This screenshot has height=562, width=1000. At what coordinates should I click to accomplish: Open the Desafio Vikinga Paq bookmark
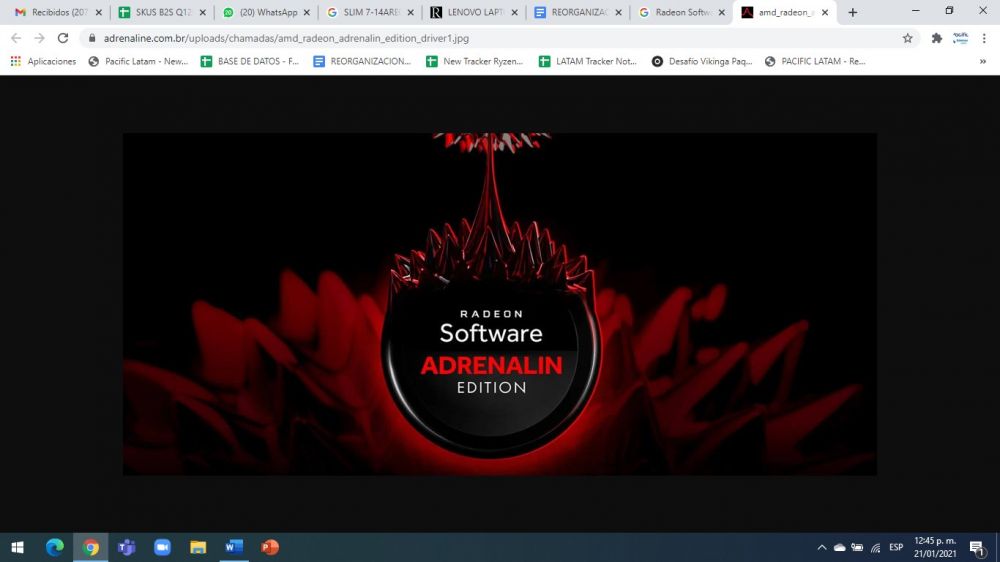[x=702, y=61]
